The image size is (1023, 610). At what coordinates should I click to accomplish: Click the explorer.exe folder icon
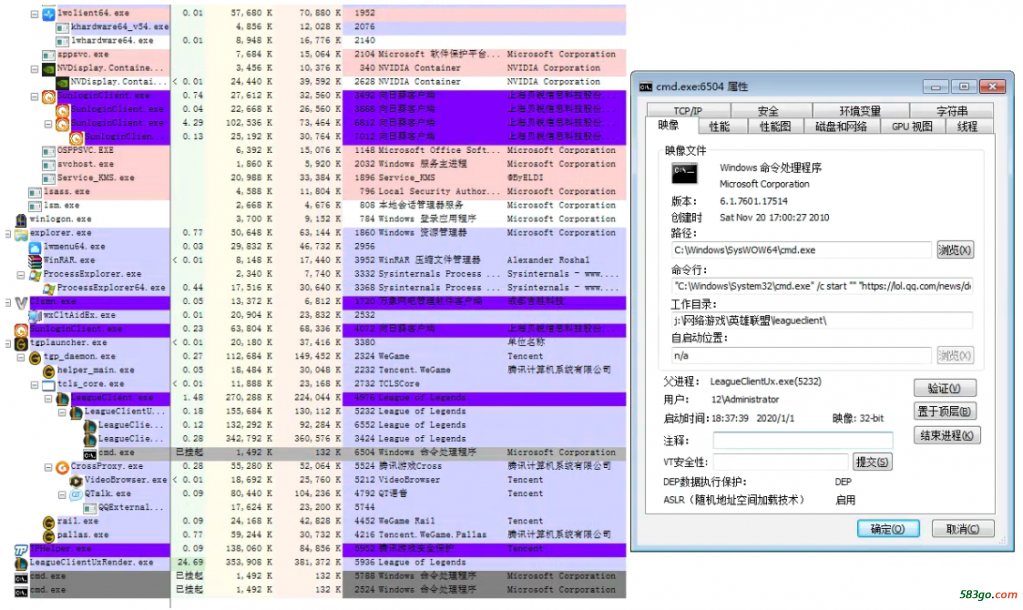pyautogui.click(x=21, y=234)
